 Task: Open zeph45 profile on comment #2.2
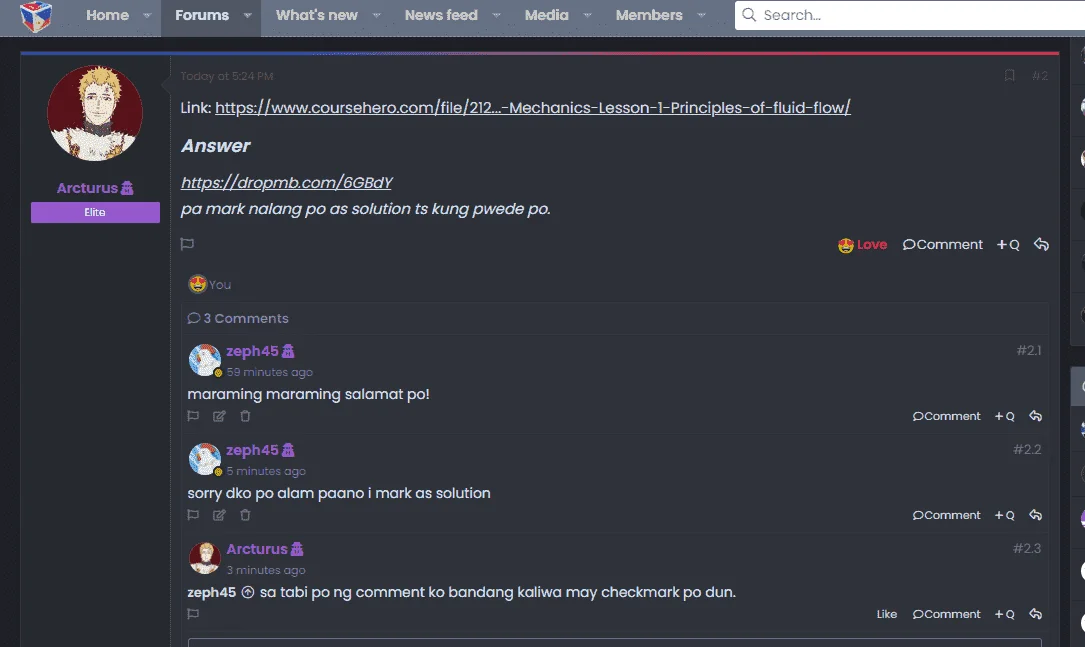tap(253, 450)
